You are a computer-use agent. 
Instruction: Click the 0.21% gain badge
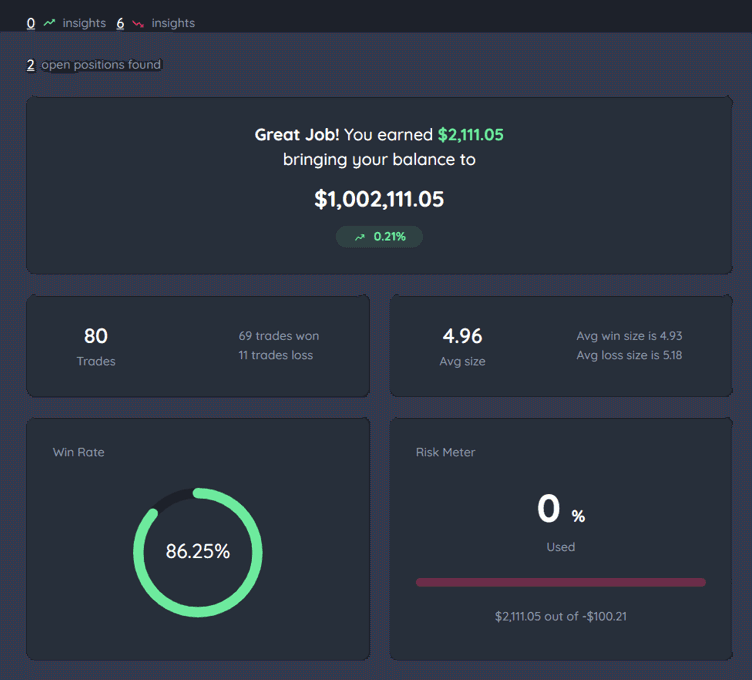coord(379,237)
